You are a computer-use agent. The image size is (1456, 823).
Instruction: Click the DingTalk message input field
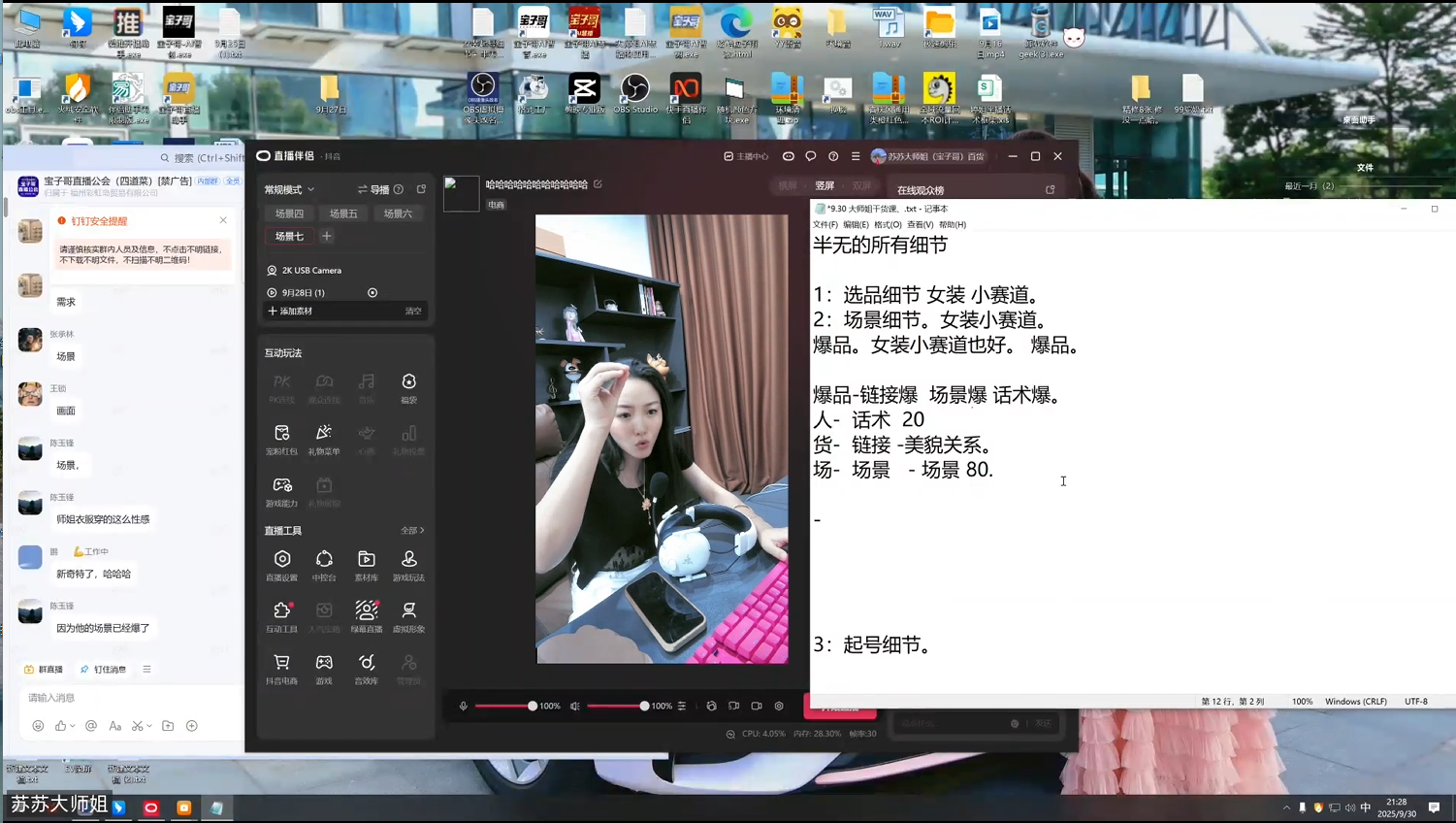[126, 698]
